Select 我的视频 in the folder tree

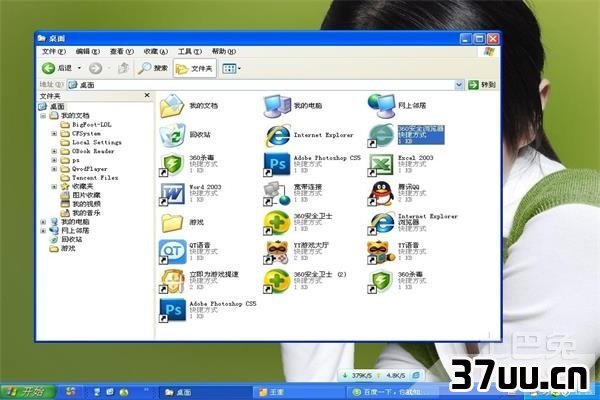tap(86, 204)
